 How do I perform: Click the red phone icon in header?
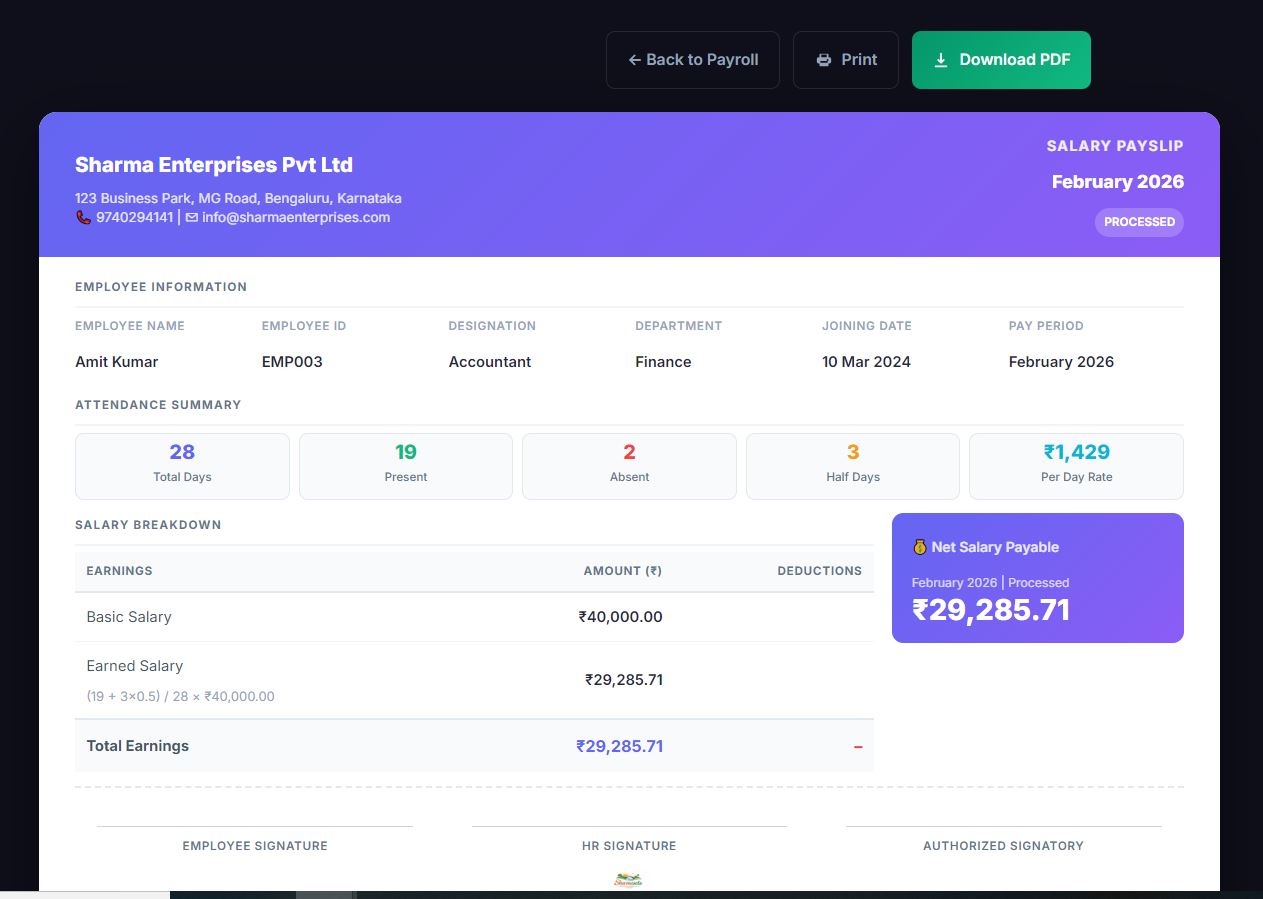pyautogui.click(x=84, y=217)
